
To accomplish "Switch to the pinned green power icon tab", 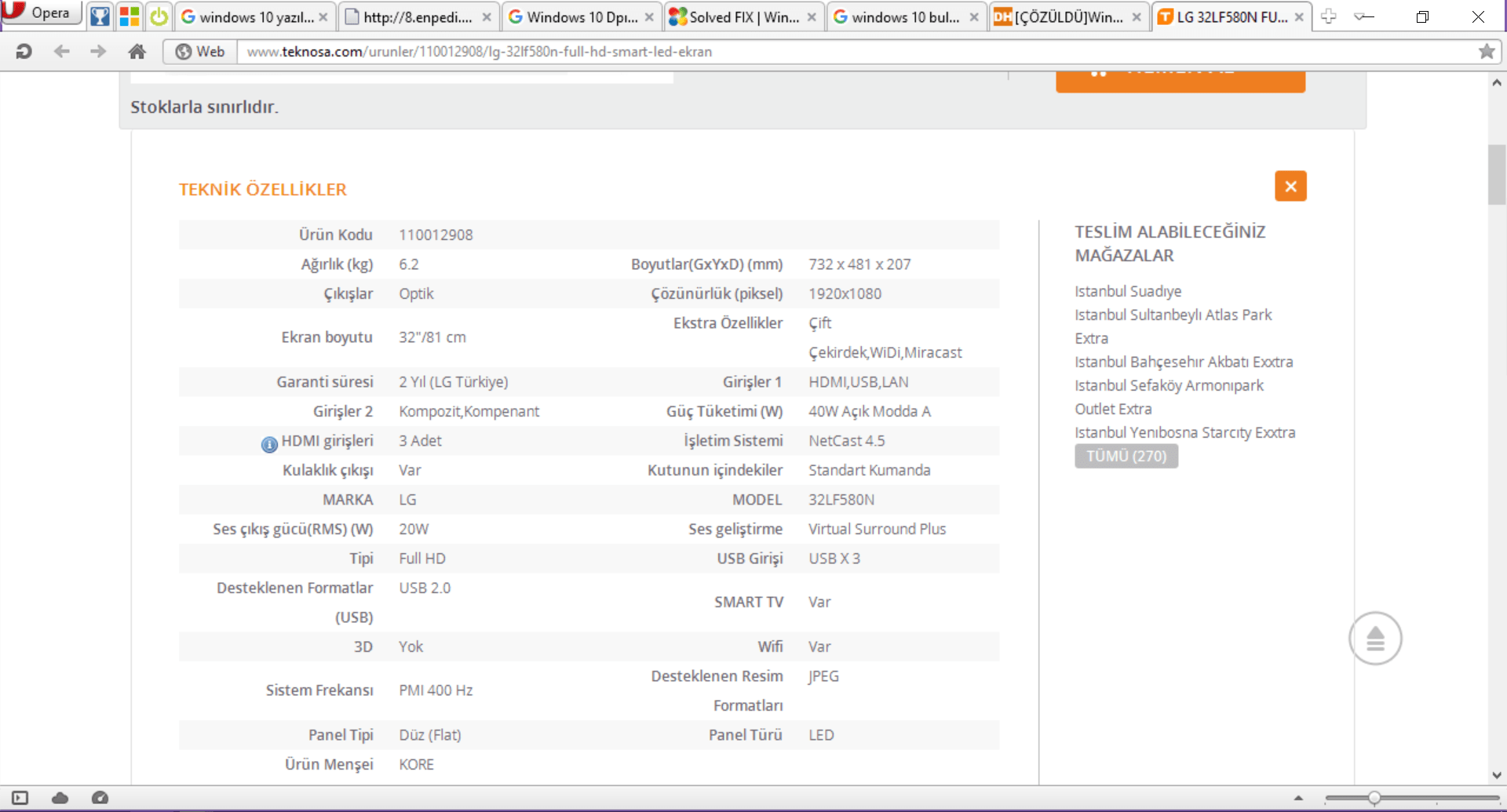I will [x=159, y=16].
